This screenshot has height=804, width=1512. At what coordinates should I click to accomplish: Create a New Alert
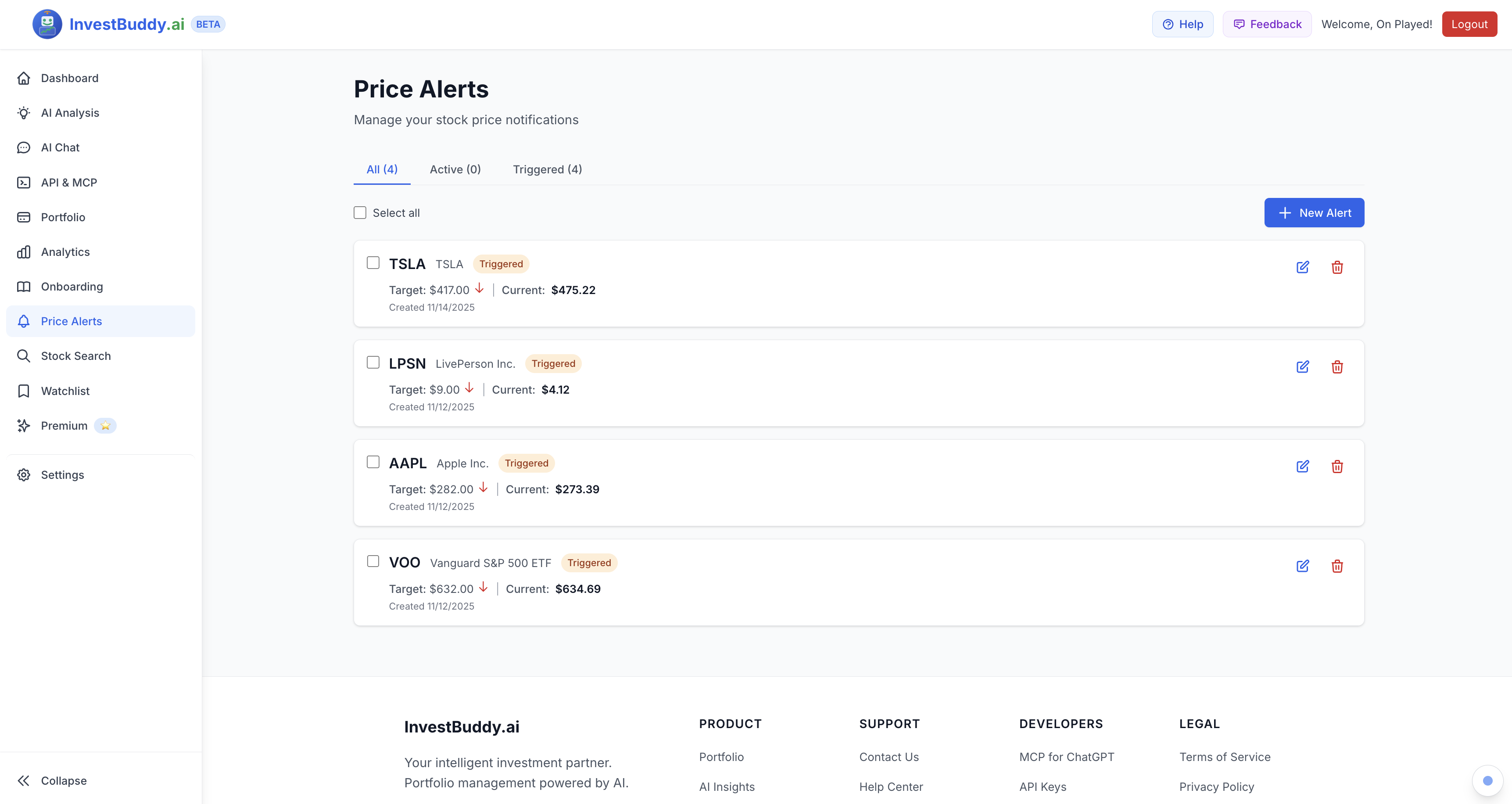tap(1314, 212)
